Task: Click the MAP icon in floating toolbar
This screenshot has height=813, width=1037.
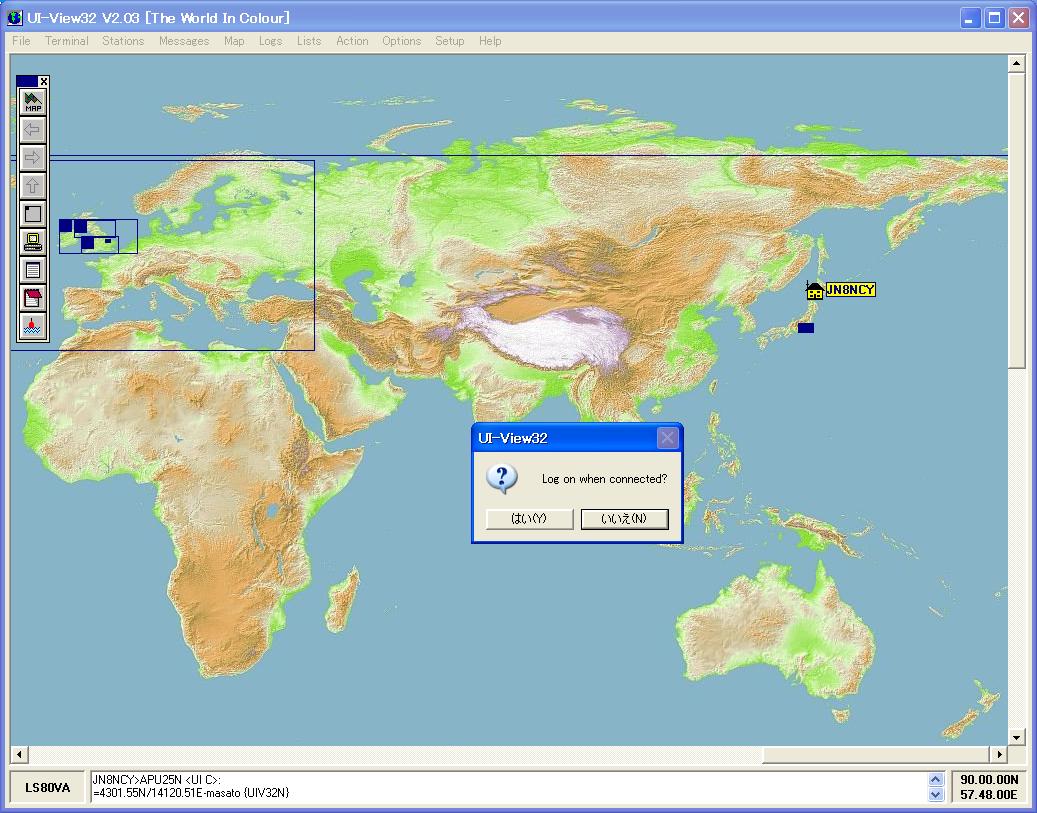Action: [33, 102]
